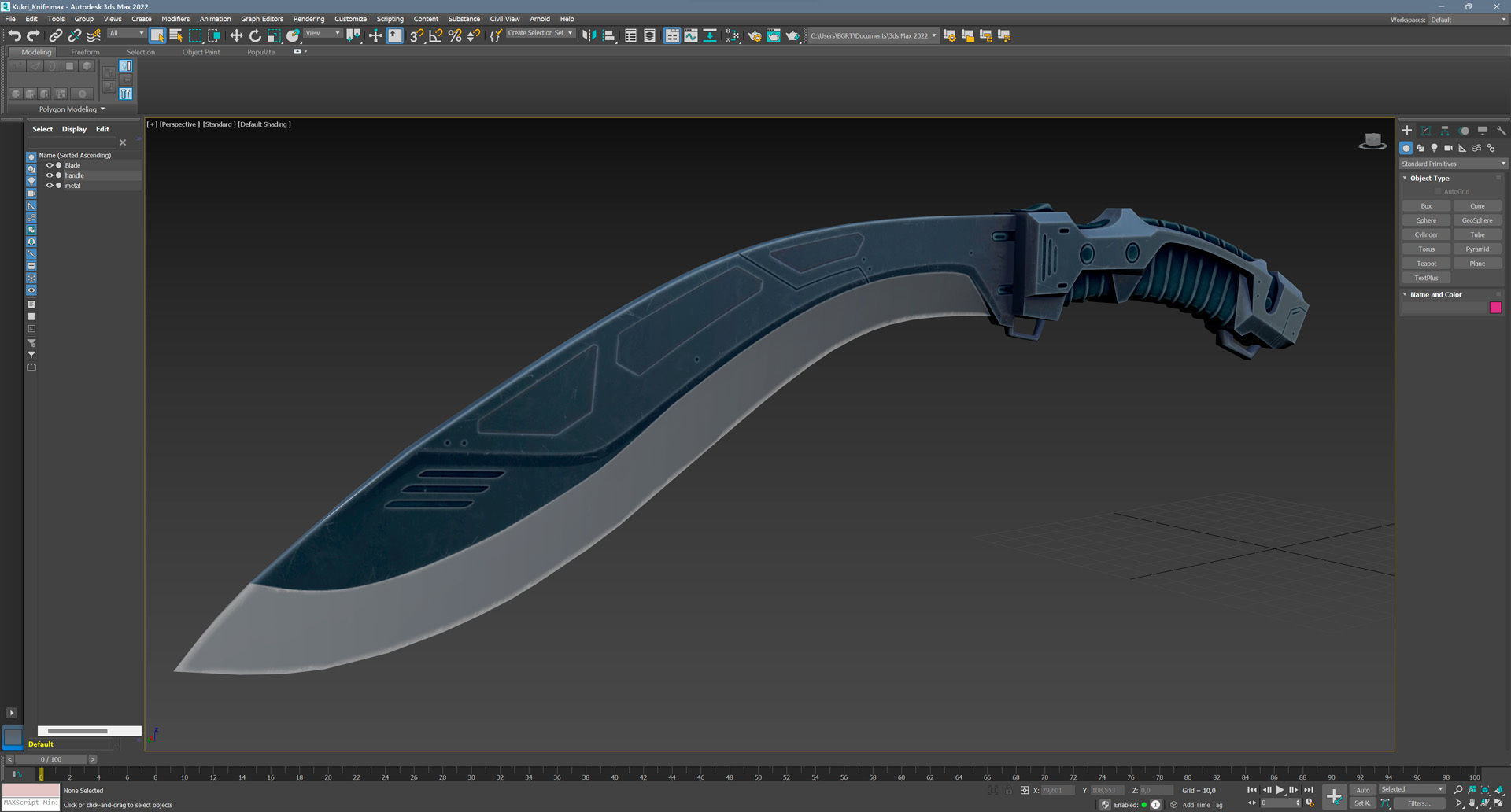Click the Teapot primitive button
Screen dimensions: 1511x812
[1426, 264]
